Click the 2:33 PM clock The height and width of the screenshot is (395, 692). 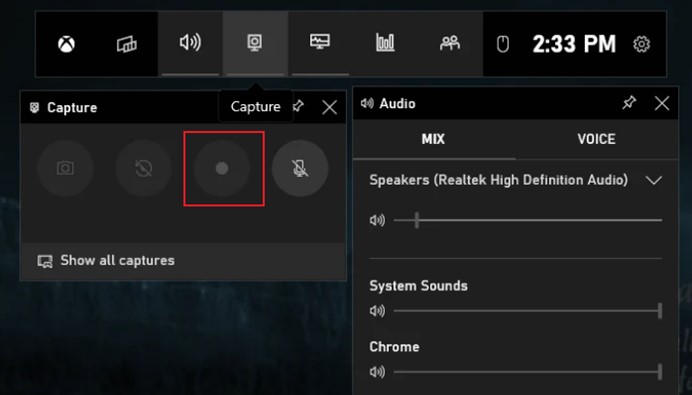574,44
